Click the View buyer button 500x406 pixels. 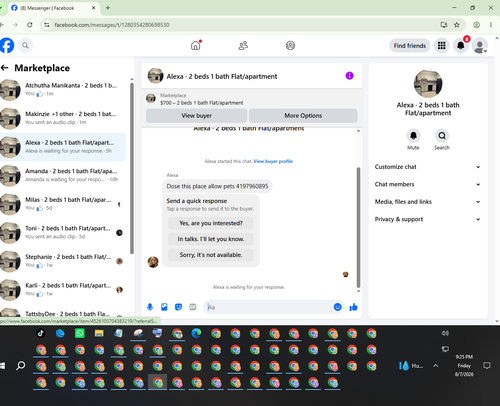[196, 116]
